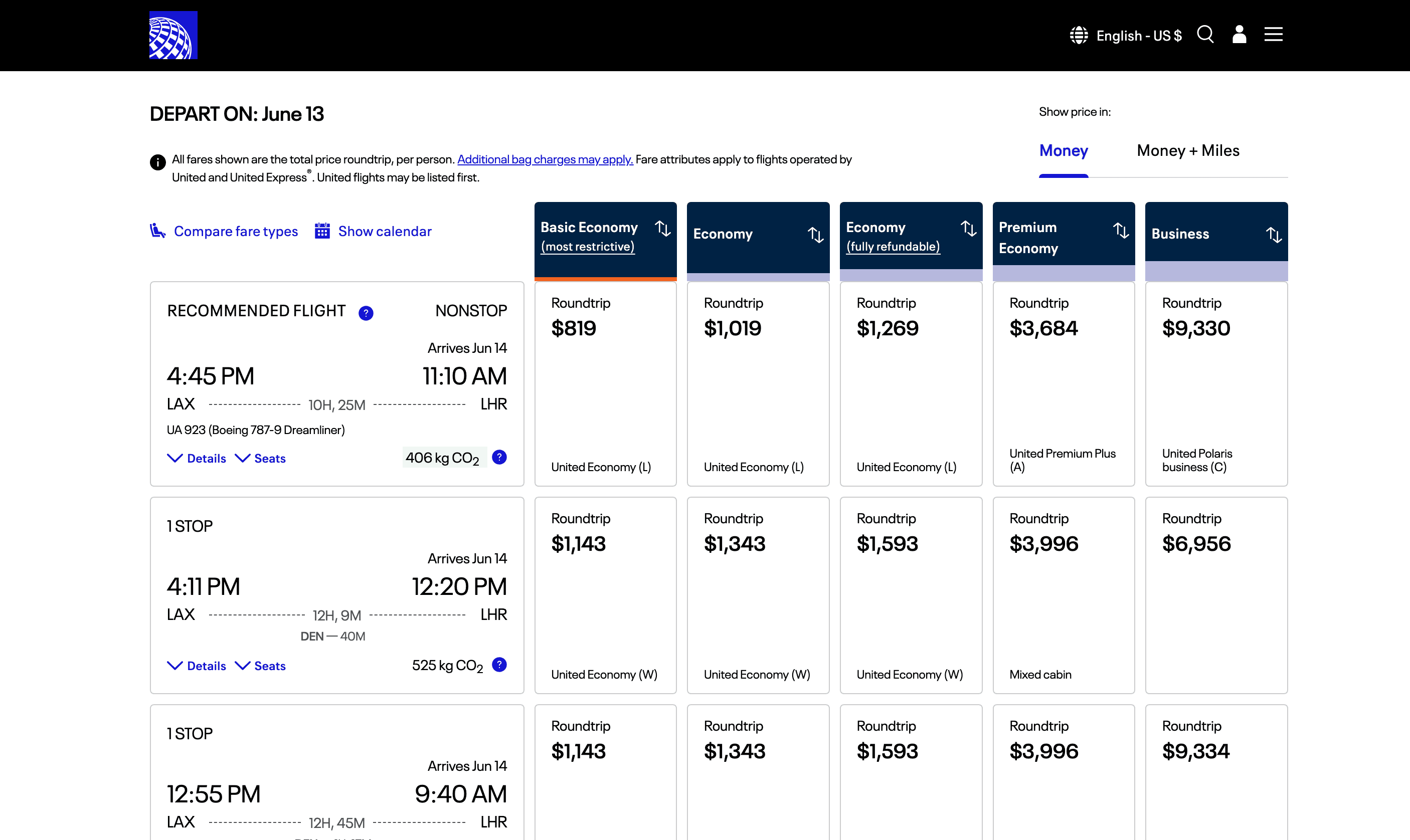The width and height of the screenshot is (1410, 840).
Task: Click the globe language icon
Action: click(x=1079, y=35)
